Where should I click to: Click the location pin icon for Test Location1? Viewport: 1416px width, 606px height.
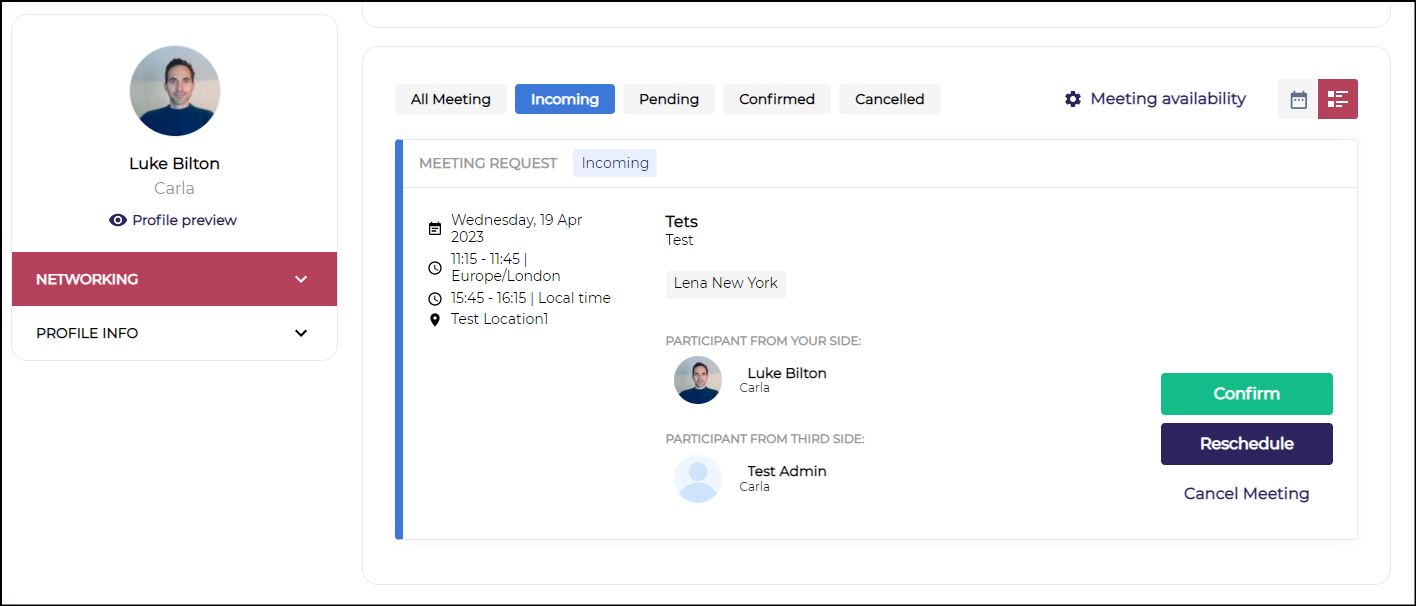435,320
